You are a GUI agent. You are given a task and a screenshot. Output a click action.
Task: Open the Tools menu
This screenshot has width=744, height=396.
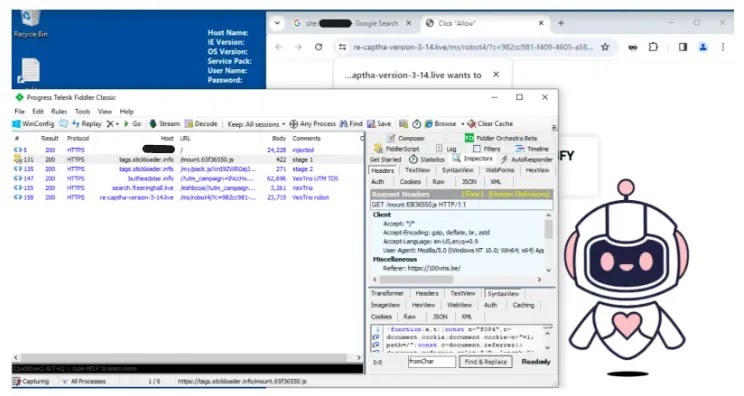[x=83, y=111]
